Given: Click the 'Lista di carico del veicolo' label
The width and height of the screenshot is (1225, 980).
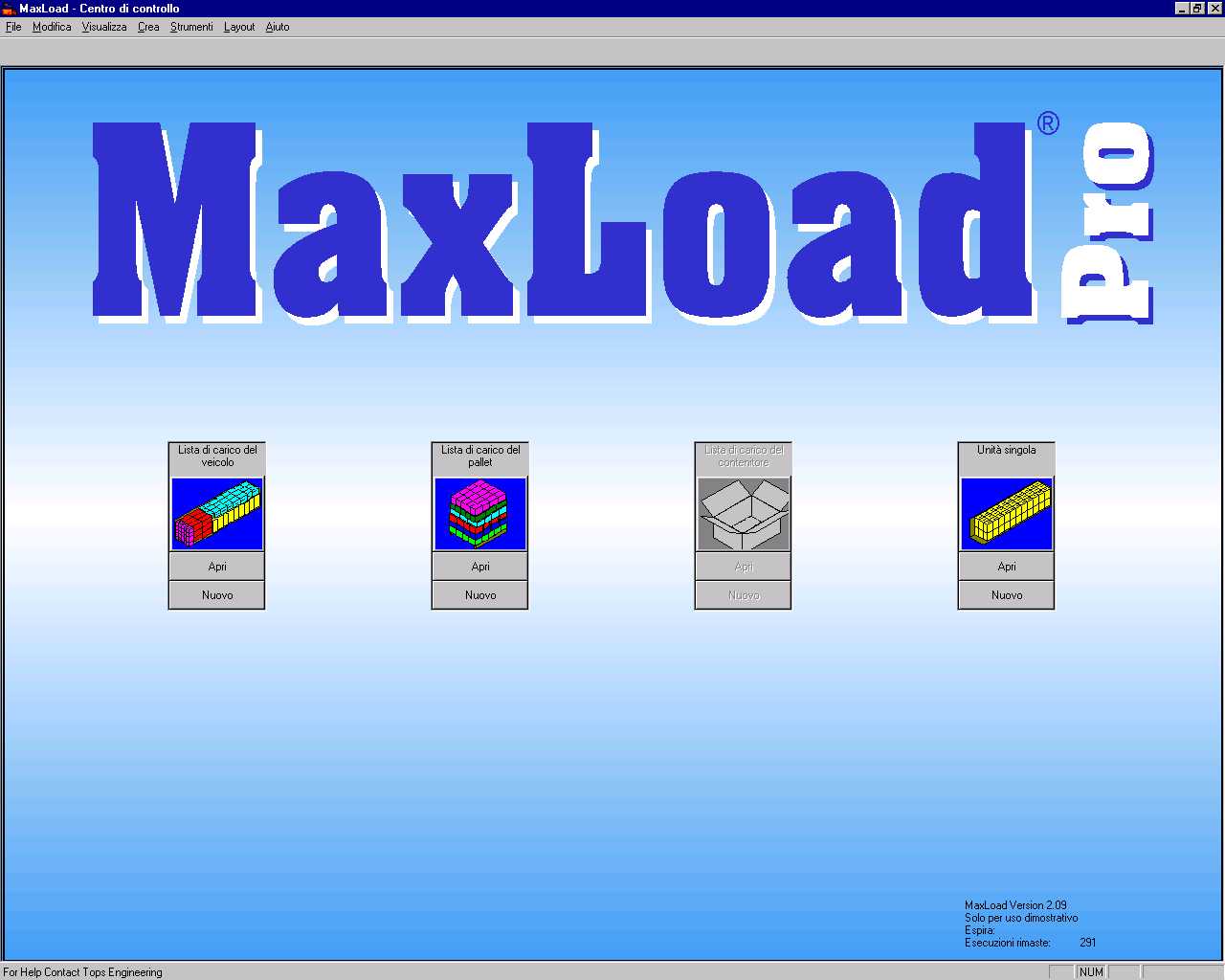Looking at the screenshot, I should coord(217,456).
